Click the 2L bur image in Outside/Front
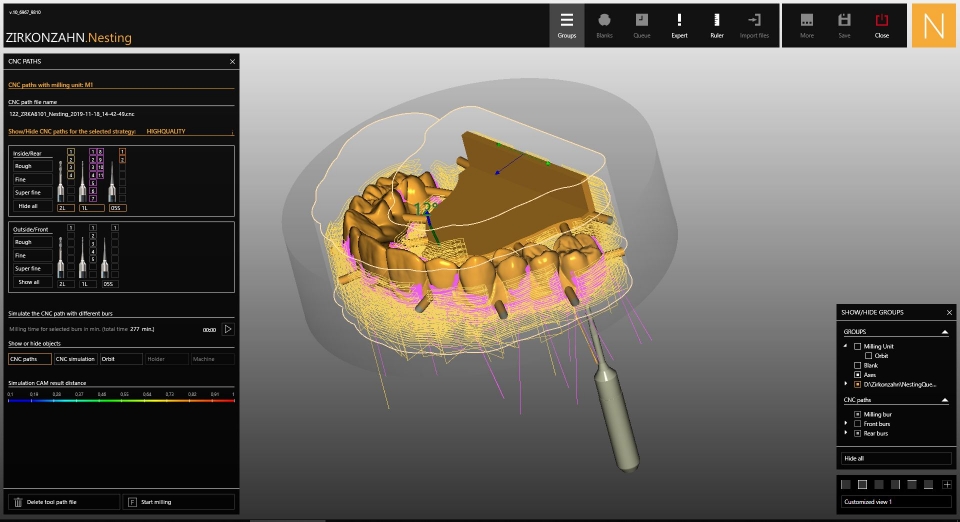 pos(61,258)
